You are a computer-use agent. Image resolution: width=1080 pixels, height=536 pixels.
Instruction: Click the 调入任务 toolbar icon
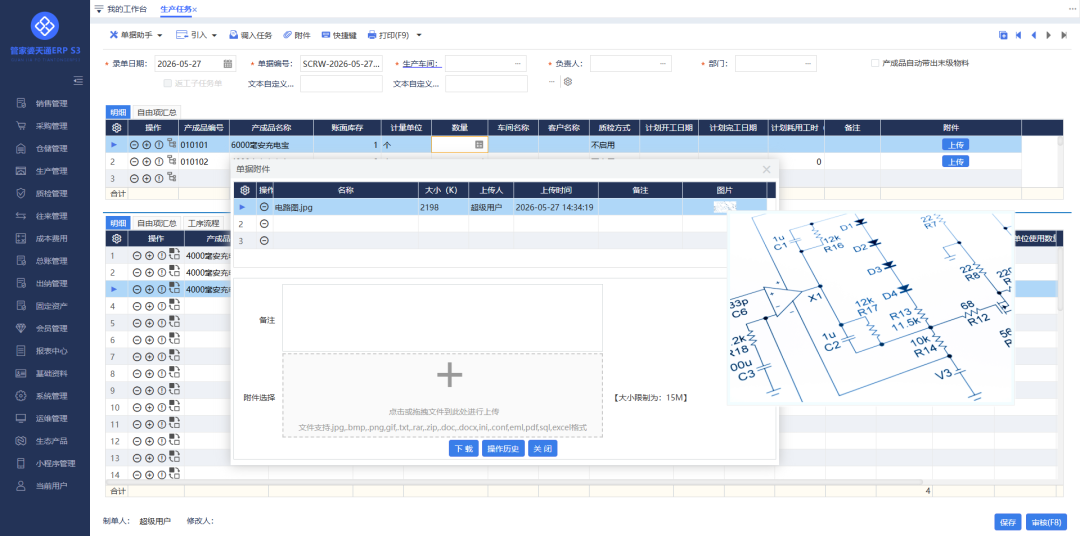(250, 35)
